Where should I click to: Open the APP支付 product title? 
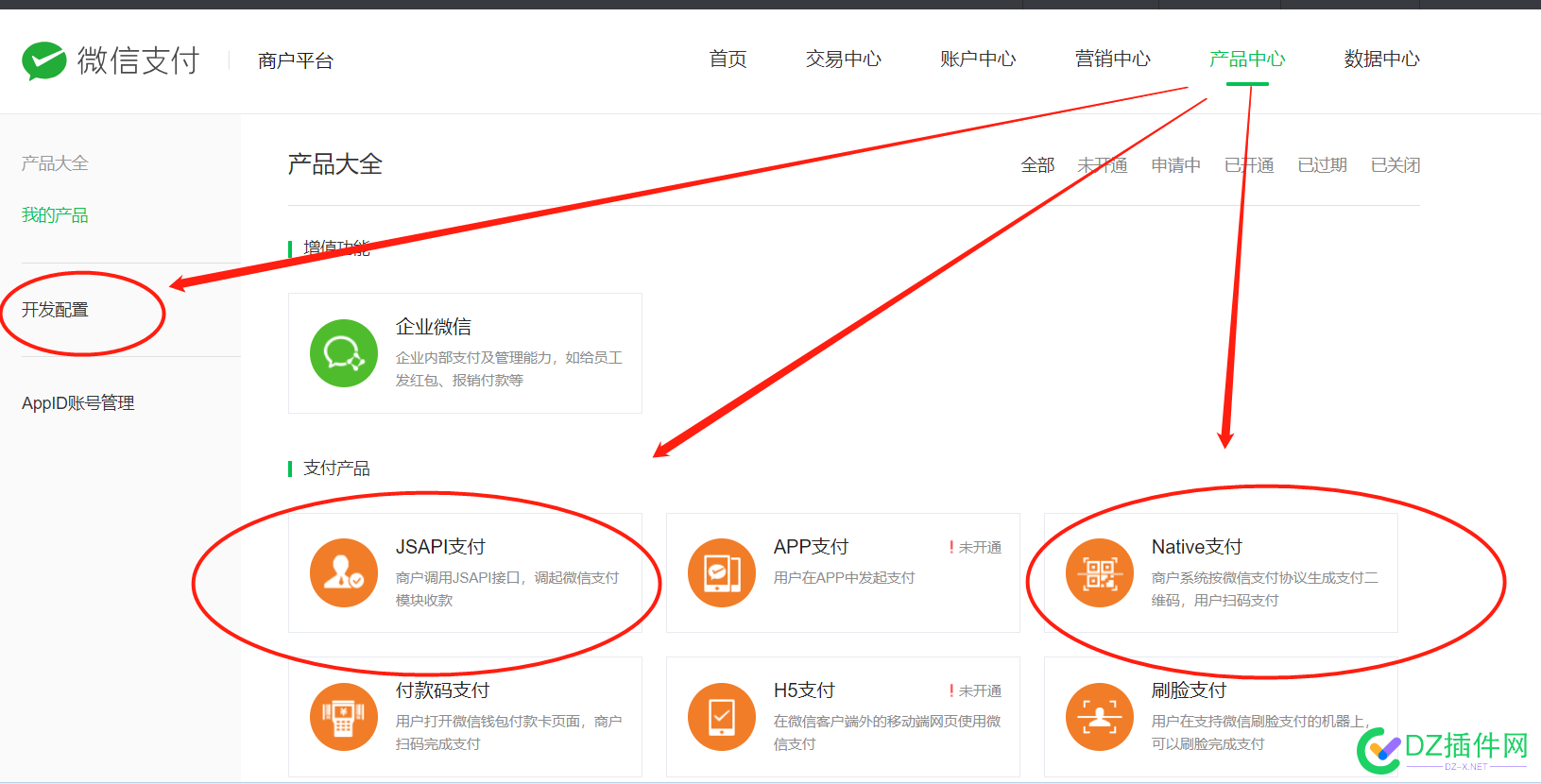811,547
